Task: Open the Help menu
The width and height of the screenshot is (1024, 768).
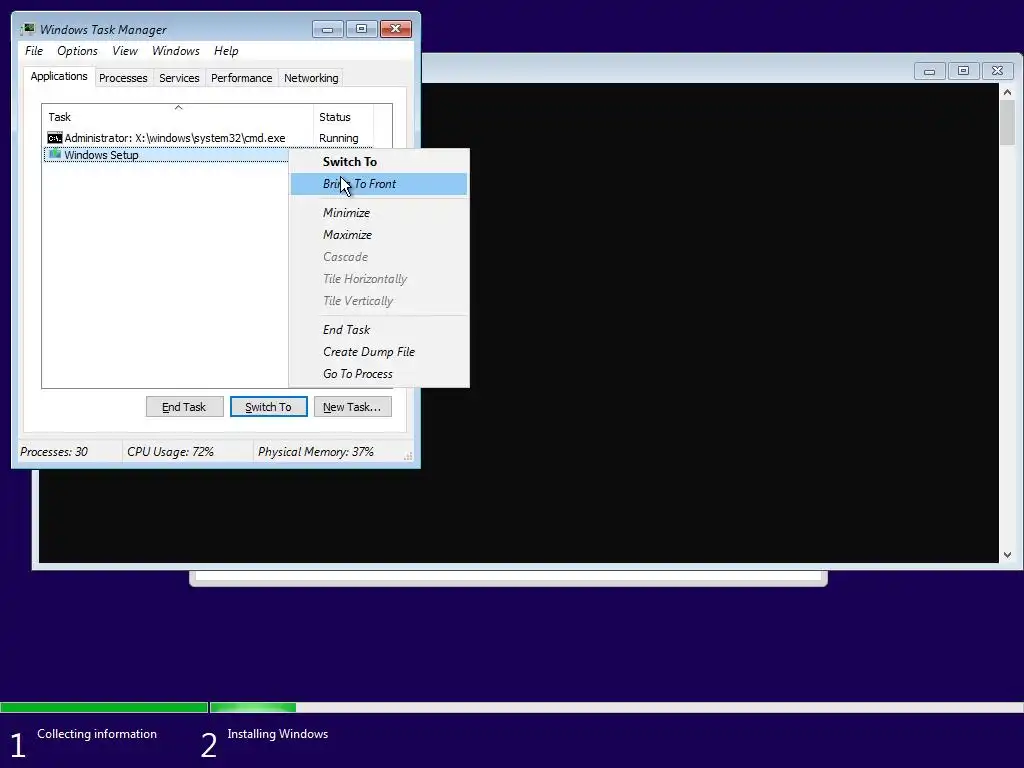Action: pos(226,51)
